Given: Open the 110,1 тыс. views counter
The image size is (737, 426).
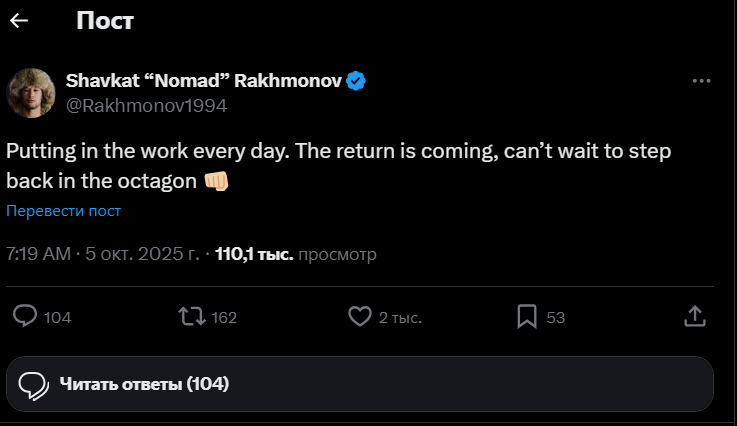Looking at the screenshot, I should [x=254, y=254].
